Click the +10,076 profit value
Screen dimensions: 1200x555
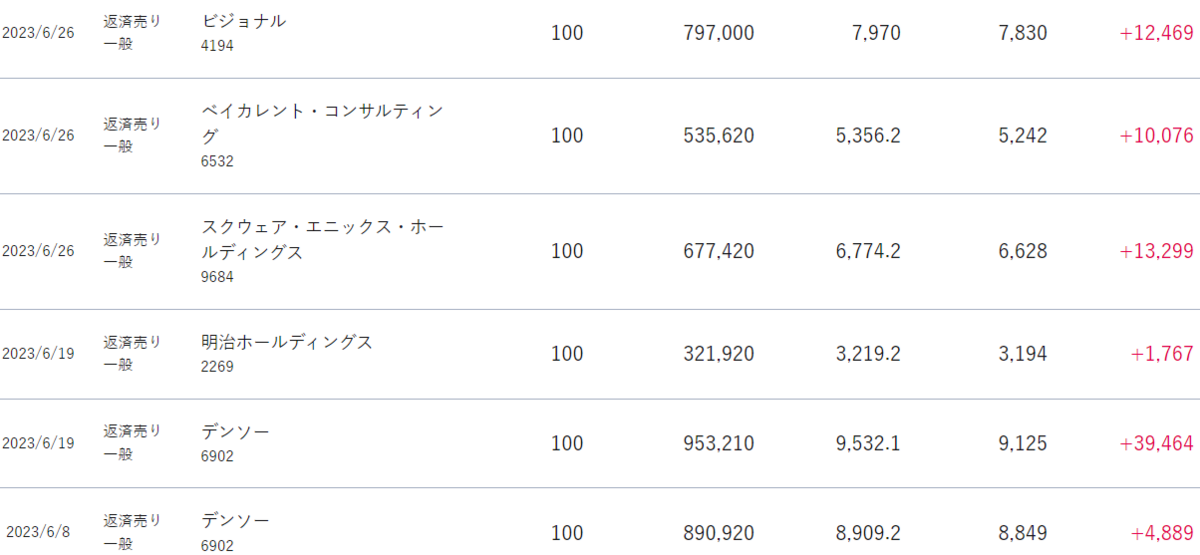(1157, 135)
